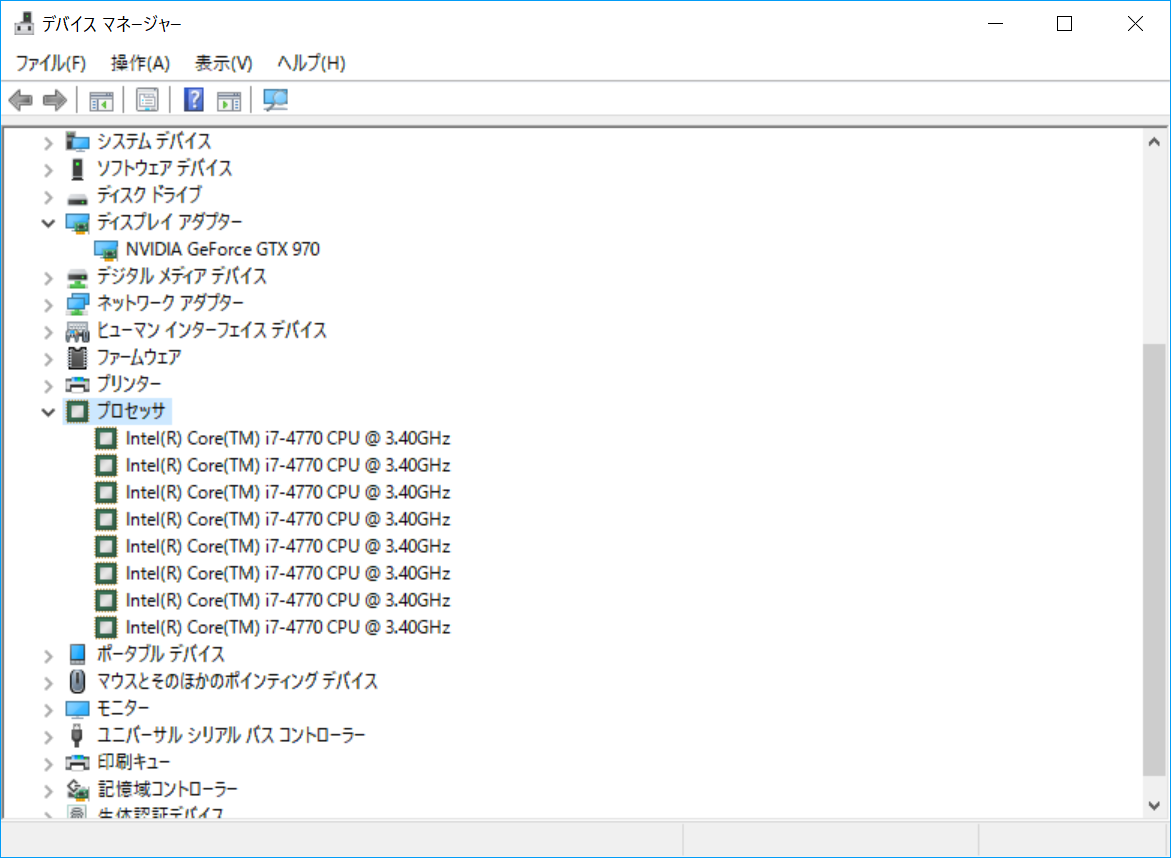Click the scrollbar down arrow

coord(1154,805)
